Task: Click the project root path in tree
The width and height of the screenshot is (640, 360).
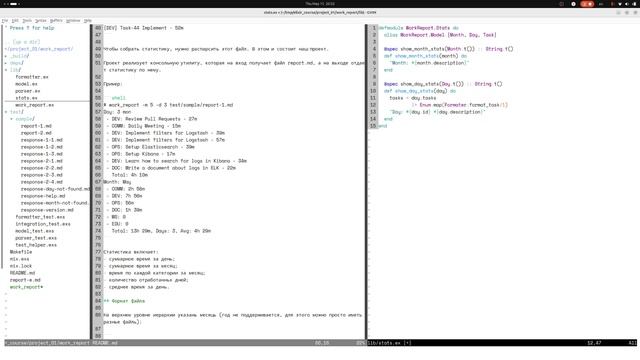Action: [39, 49]
